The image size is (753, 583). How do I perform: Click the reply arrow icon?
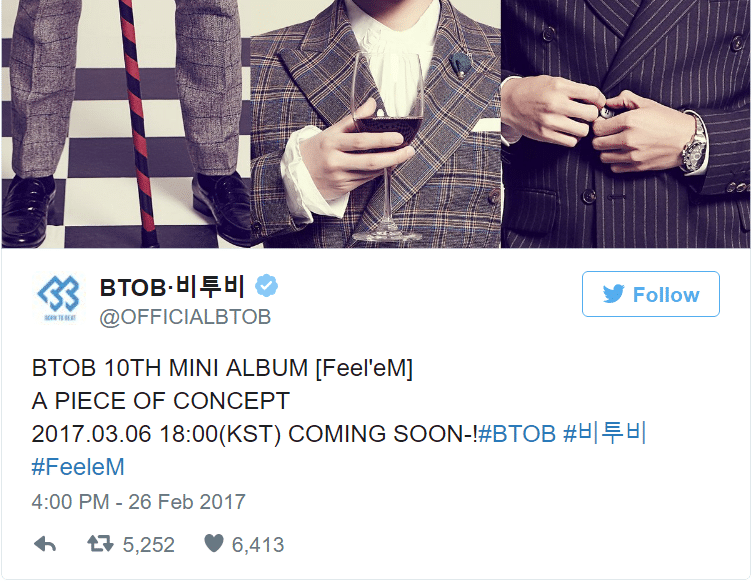coord(45,545)
